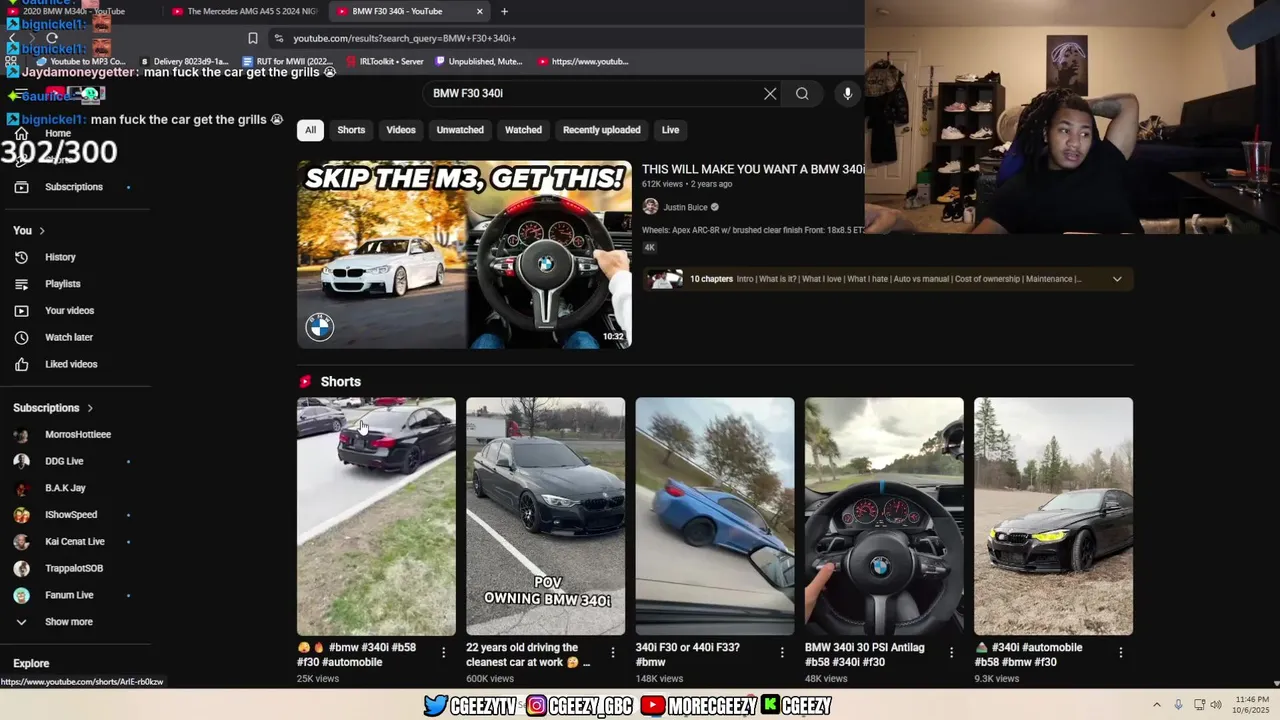Click the bookmark icon in address bar
The image size is (1280, 720).
click(253, 38)
